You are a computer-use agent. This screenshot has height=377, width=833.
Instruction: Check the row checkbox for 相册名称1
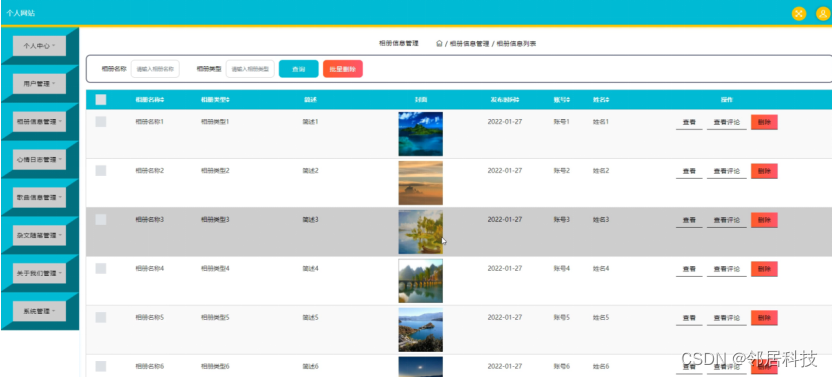point(101,122)
